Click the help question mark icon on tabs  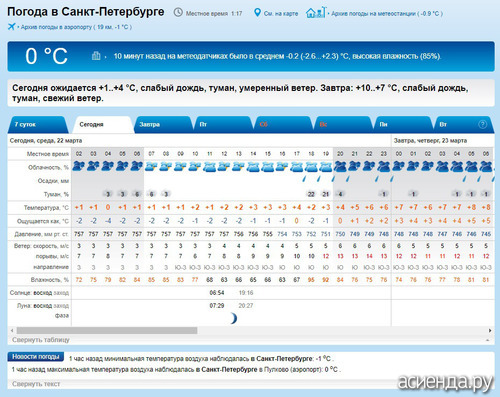pyautogui.click(x=482, y=124)
